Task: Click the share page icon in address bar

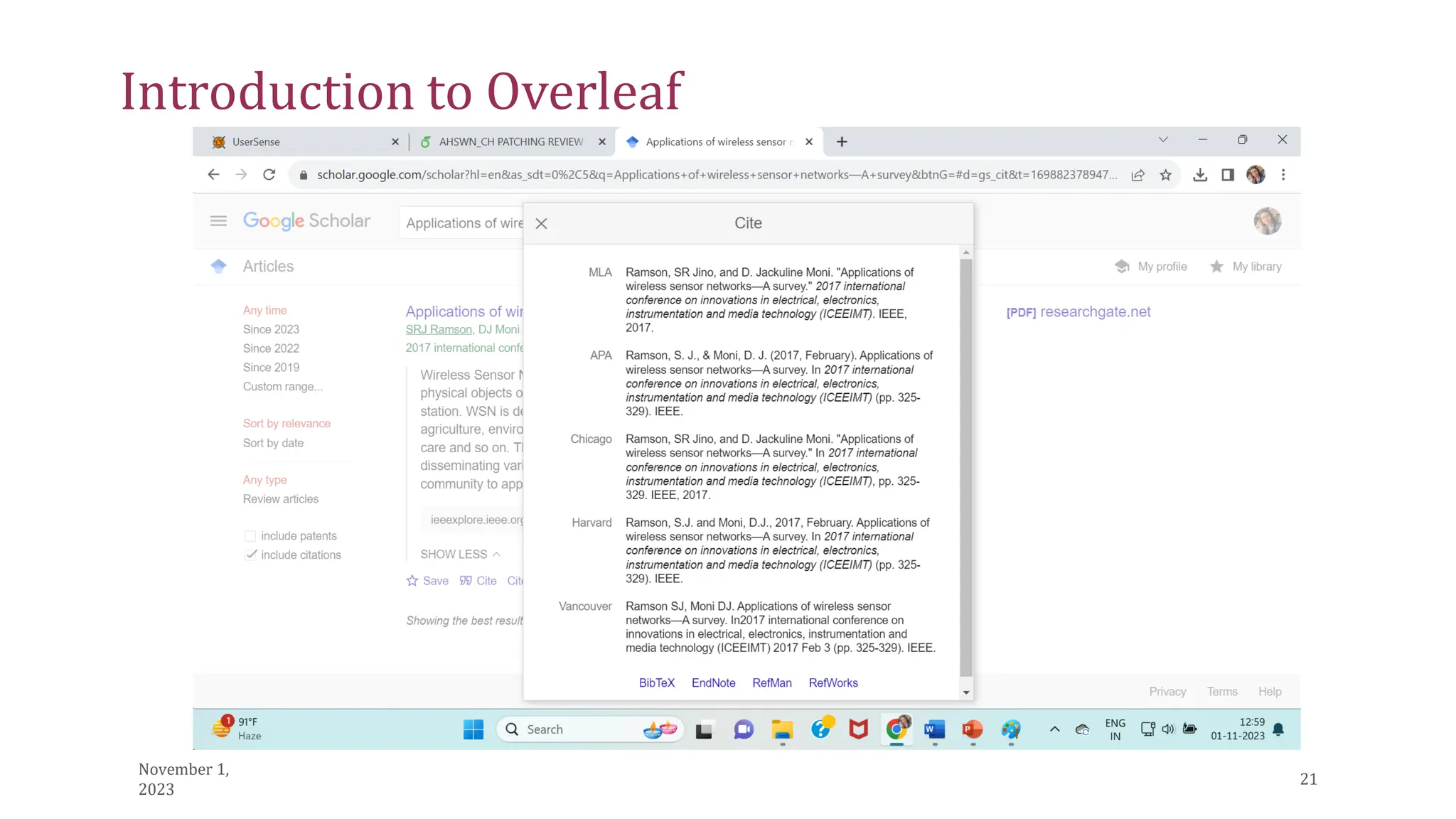Action: click(x=1137, y=175)
